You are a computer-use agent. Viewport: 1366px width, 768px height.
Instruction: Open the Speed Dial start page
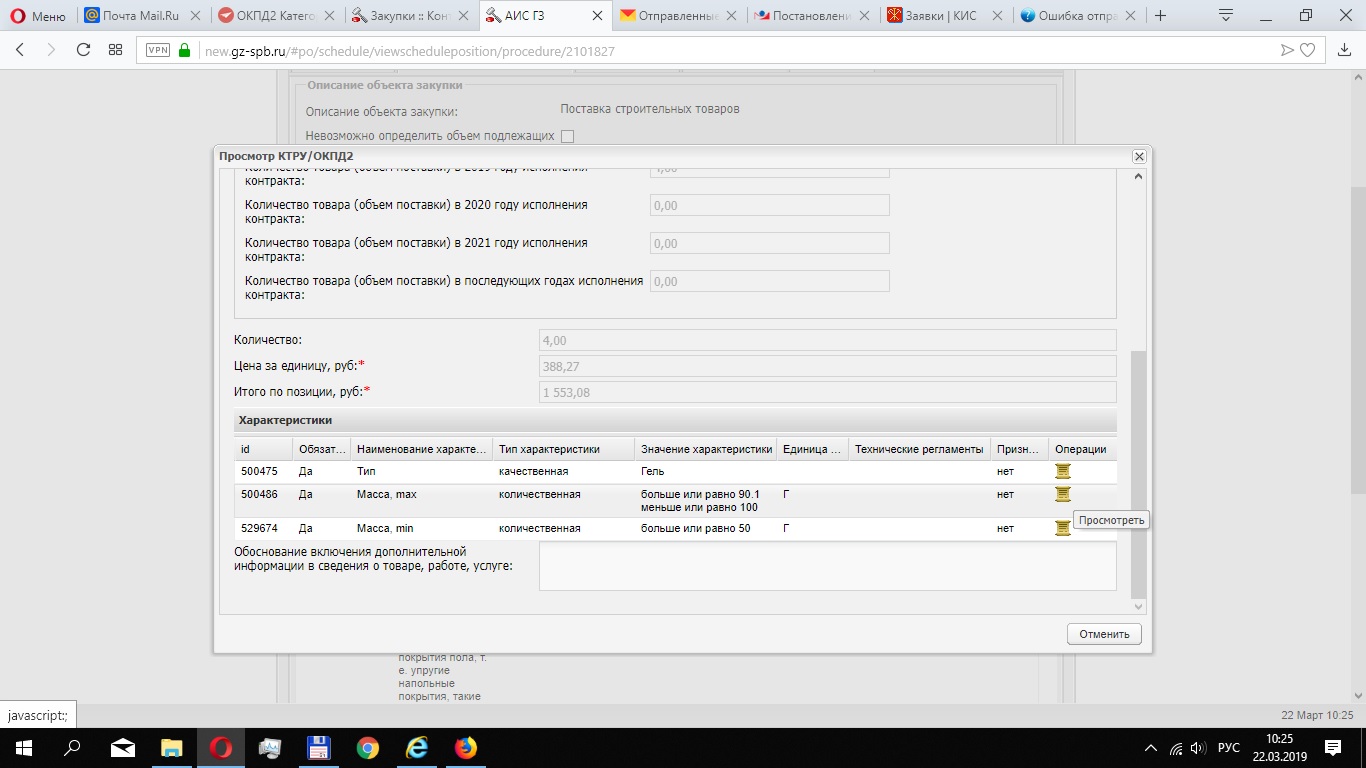click(x=115, y=50)
